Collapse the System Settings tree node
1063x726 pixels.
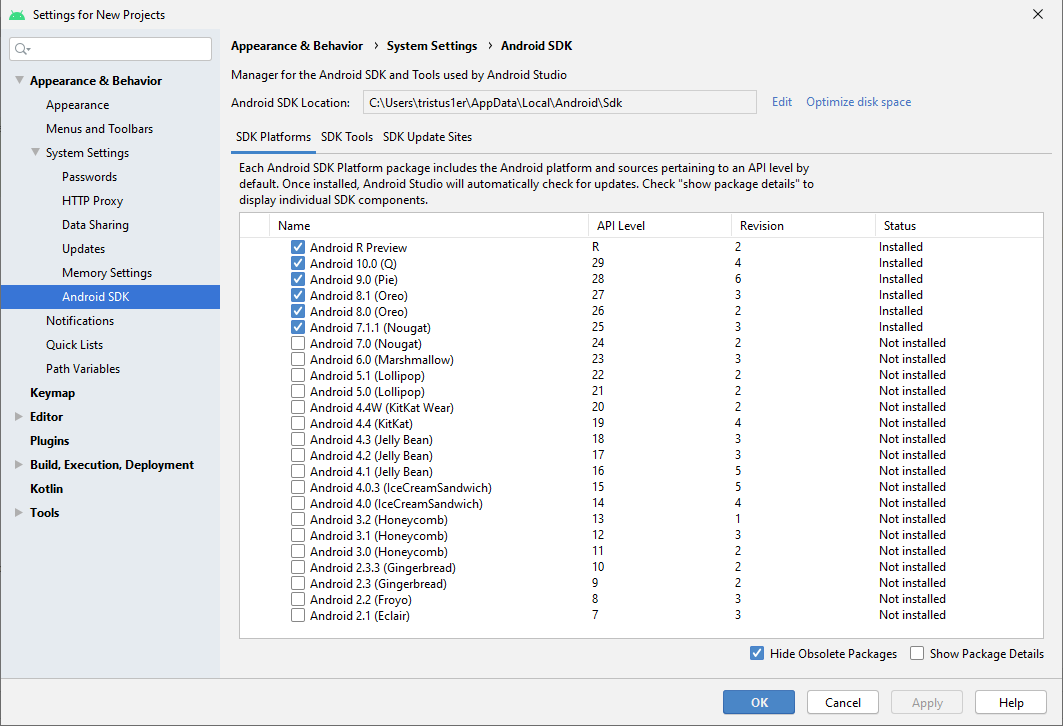35,153
